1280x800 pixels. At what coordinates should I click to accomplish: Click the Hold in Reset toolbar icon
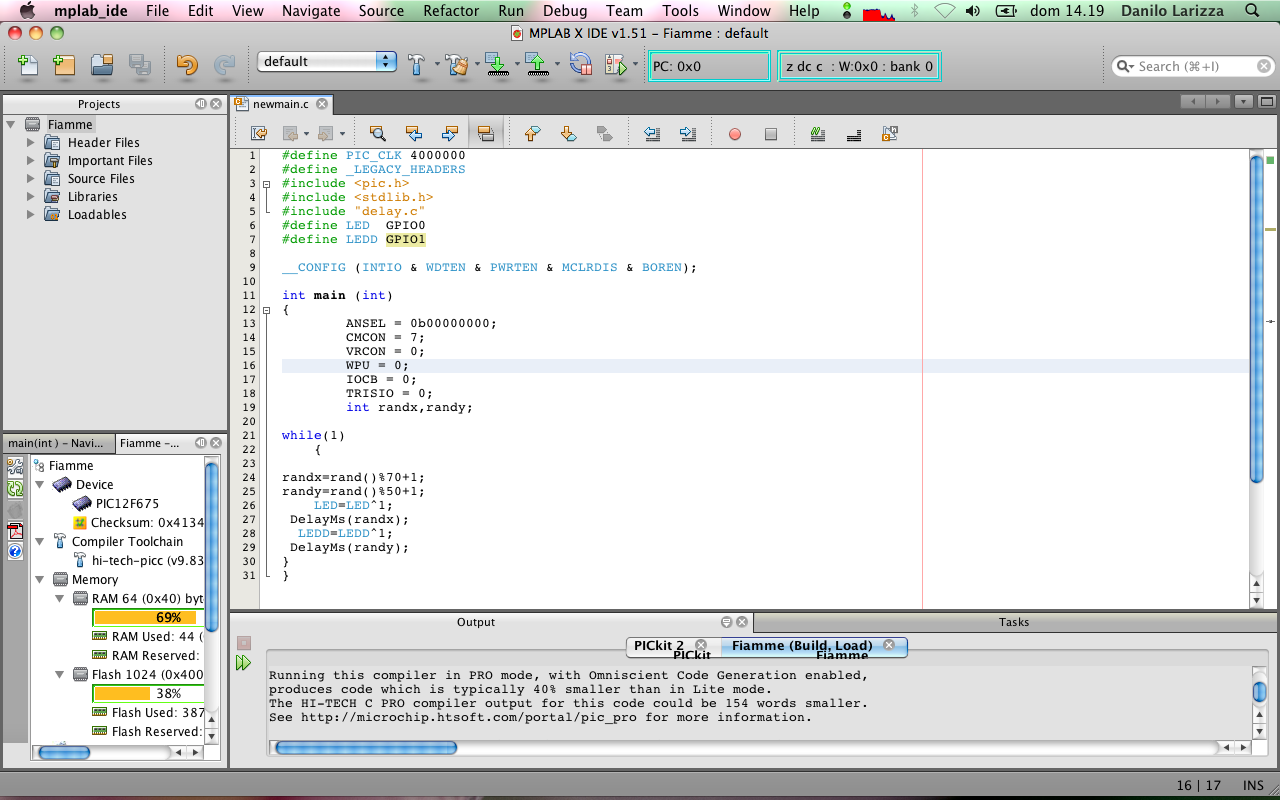pyautogui.click(x=580, y=65)
